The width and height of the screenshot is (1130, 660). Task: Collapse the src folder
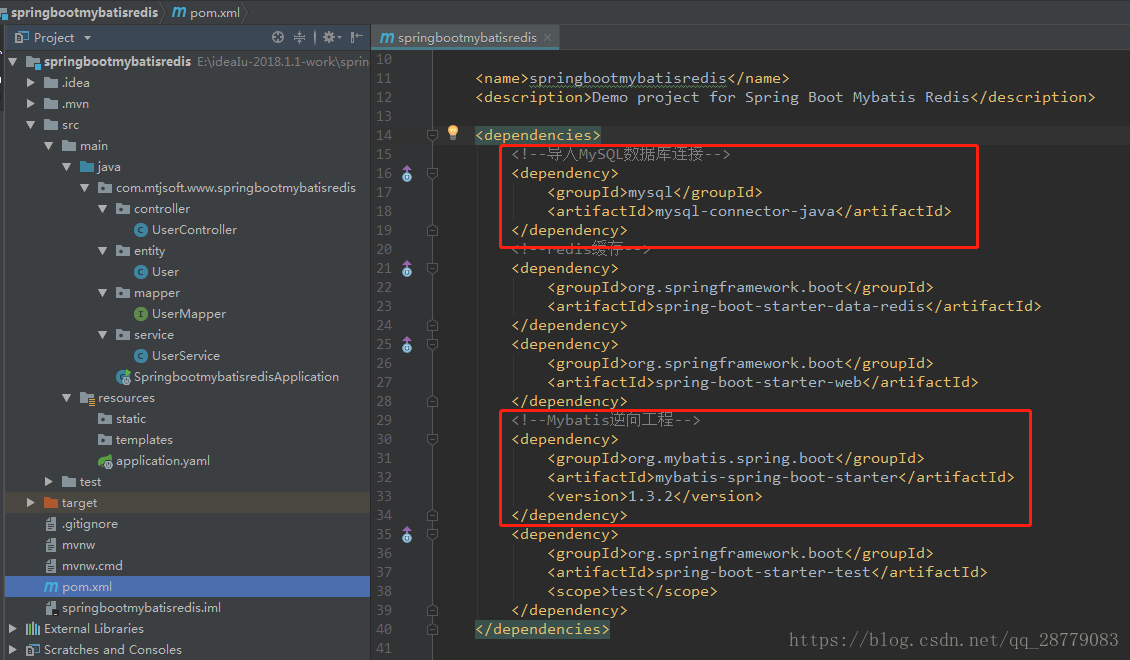30,125
